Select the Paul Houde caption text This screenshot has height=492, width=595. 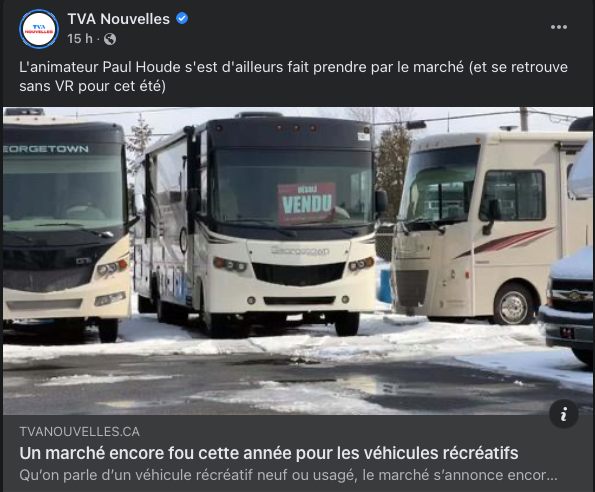point(293,76)
